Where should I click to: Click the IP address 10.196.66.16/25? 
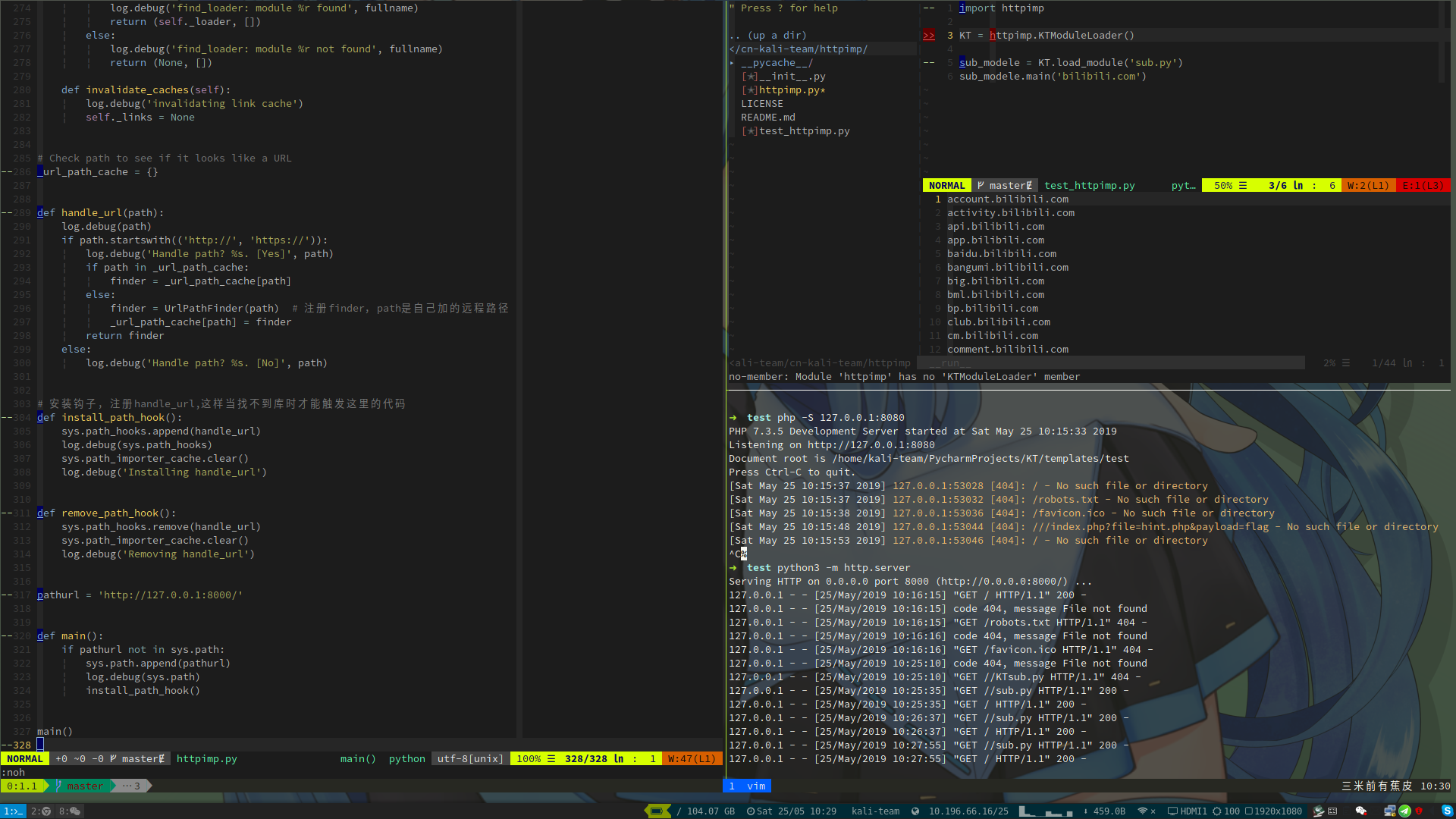968,811
